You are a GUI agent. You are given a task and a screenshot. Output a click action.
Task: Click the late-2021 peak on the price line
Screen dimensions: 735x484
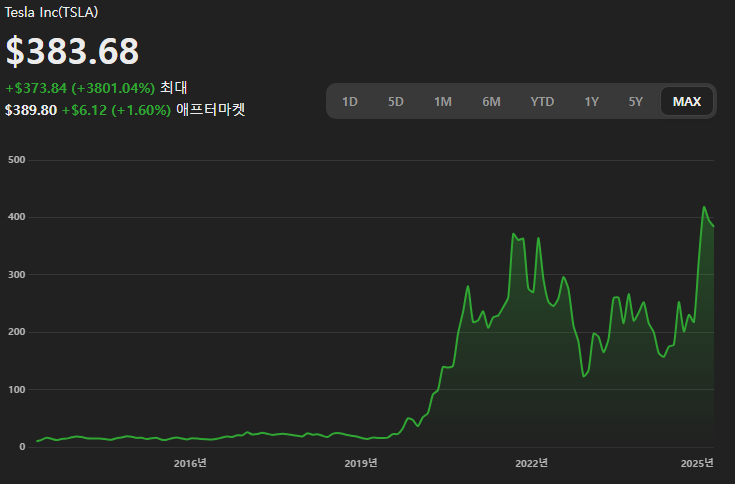click(x=513, y=233)
